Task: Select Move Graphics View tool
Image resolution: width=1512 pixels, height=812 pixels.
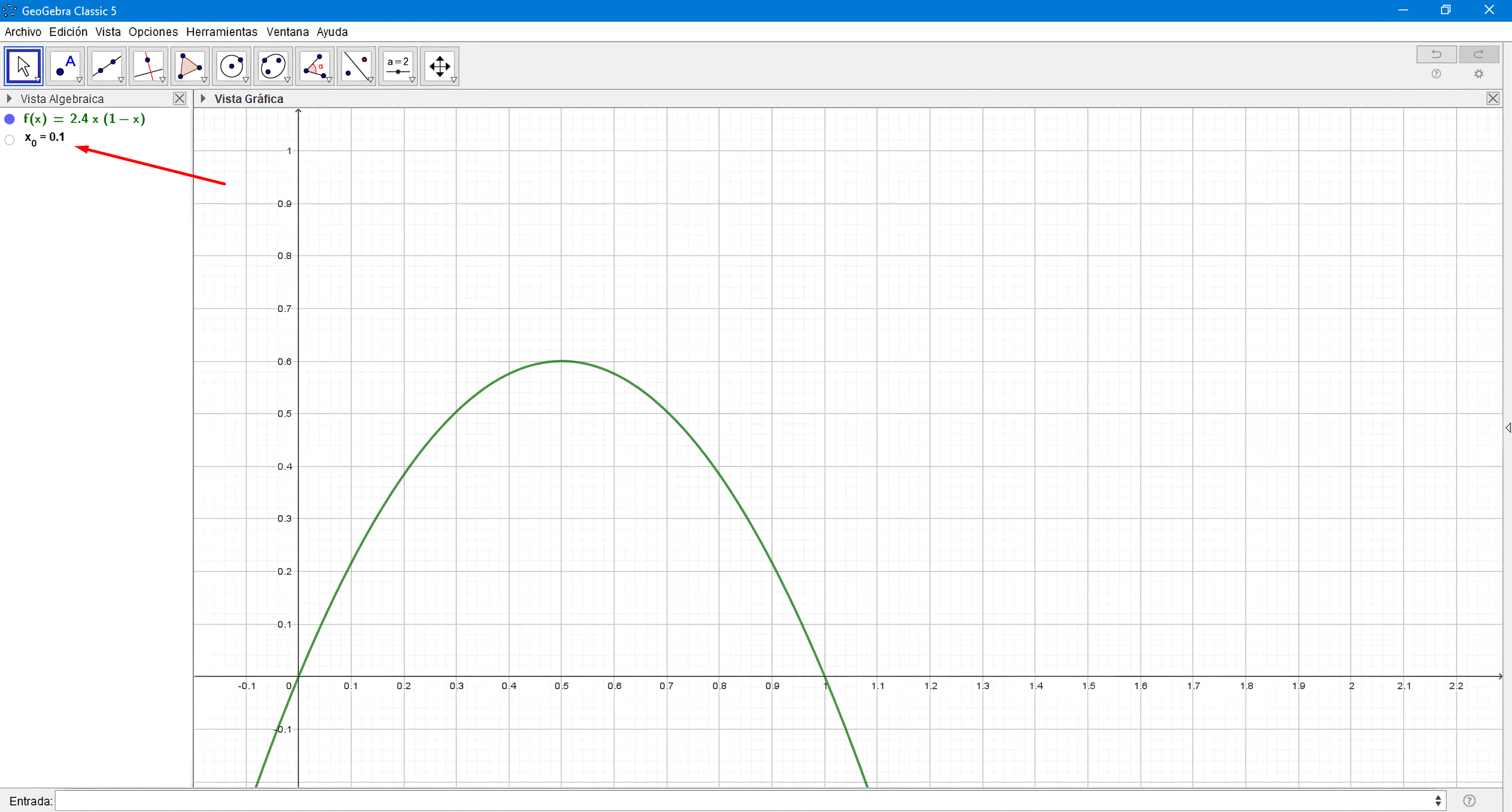Action: pyautogui.click(x=439, y=66)
